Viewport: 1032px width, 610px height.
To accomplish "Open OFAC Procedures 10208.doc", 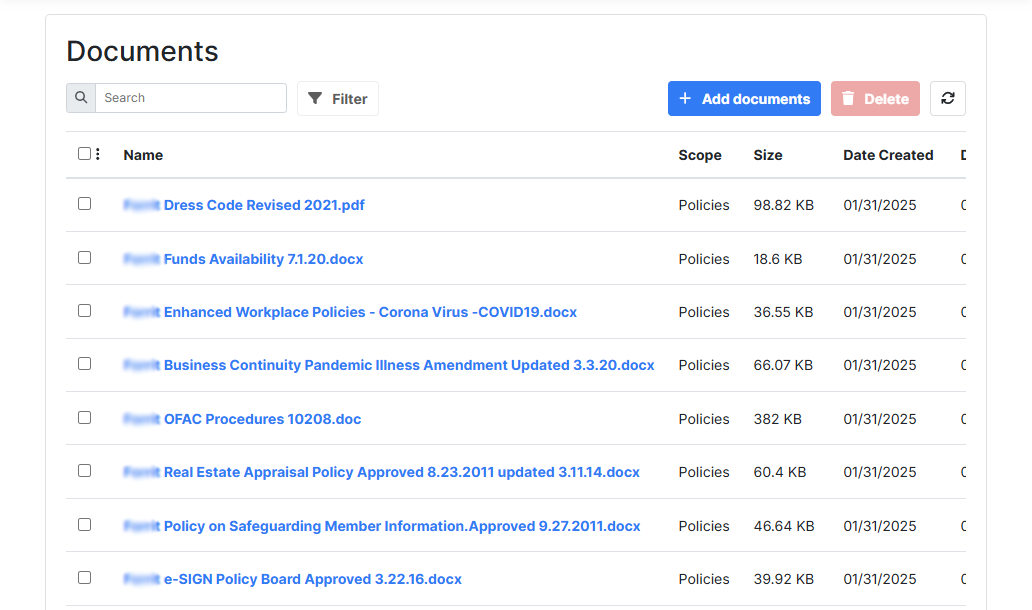I will pyautogui.click(x=242, y=419).
